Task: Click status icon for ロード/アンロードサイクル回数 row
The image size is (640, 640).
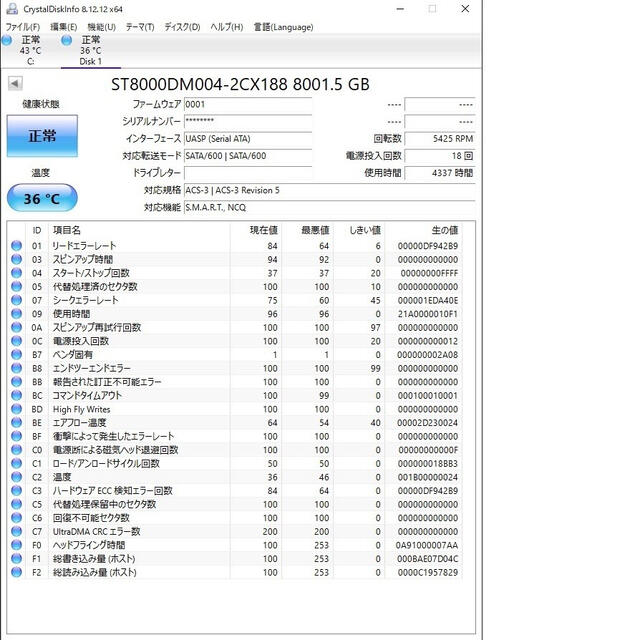Action: 16,463
